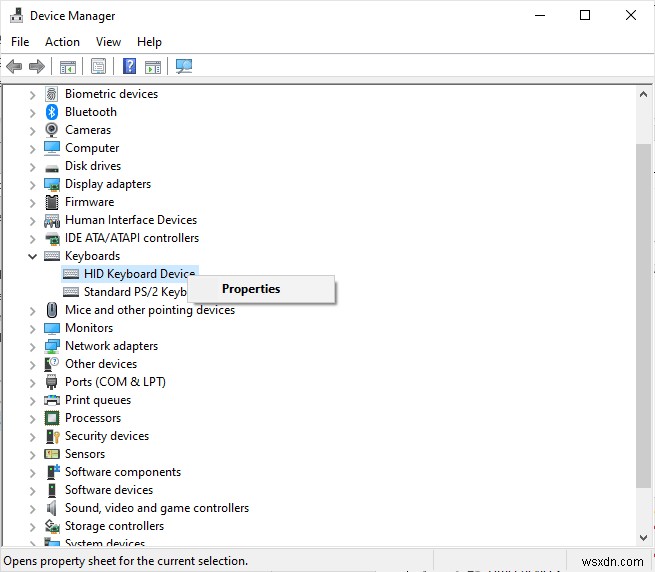The image size is (655, 572).
Task: Click the Other devices icon
Action: pos(52,364)
